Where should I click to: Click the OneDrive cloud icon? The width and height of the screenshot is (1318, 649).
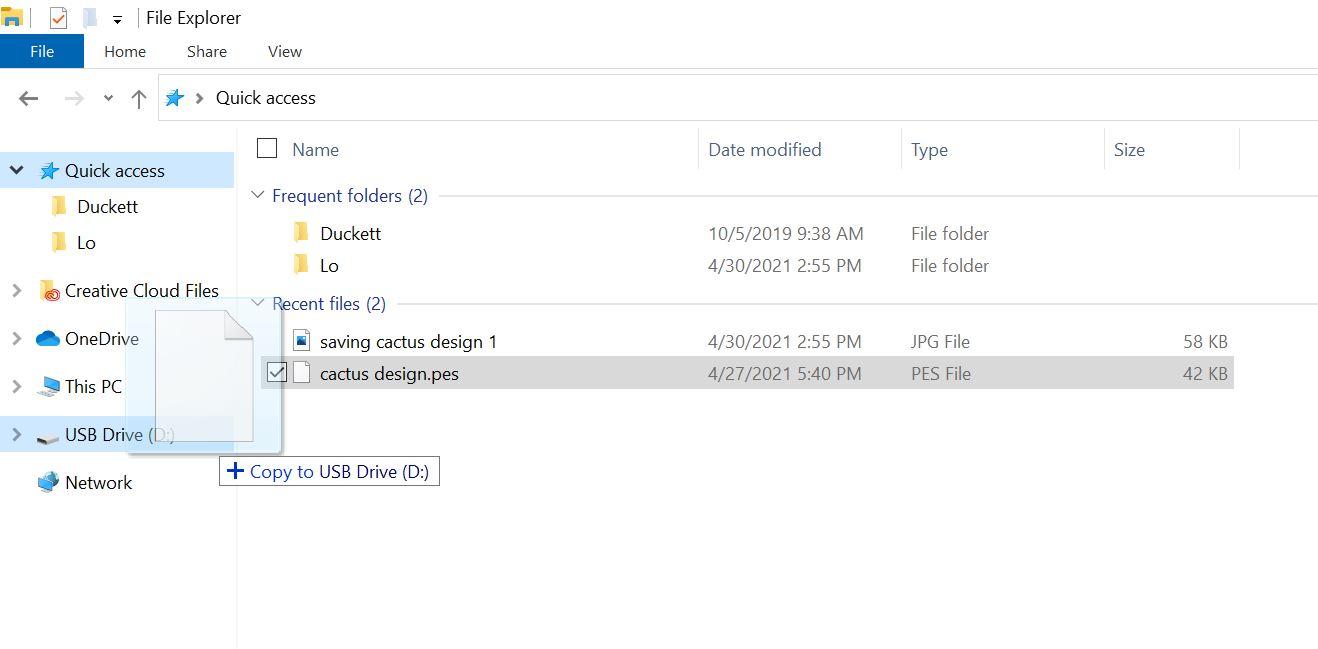click(47, 339)
